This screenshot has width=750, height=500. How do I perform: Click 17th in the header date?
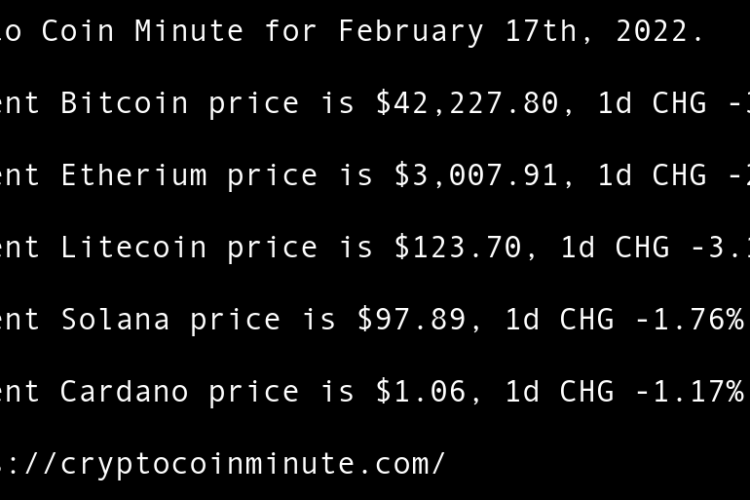tap(522, 31)
